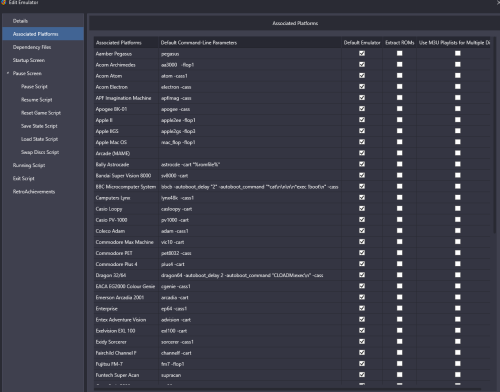Open the Startup Screen settings

29,60
